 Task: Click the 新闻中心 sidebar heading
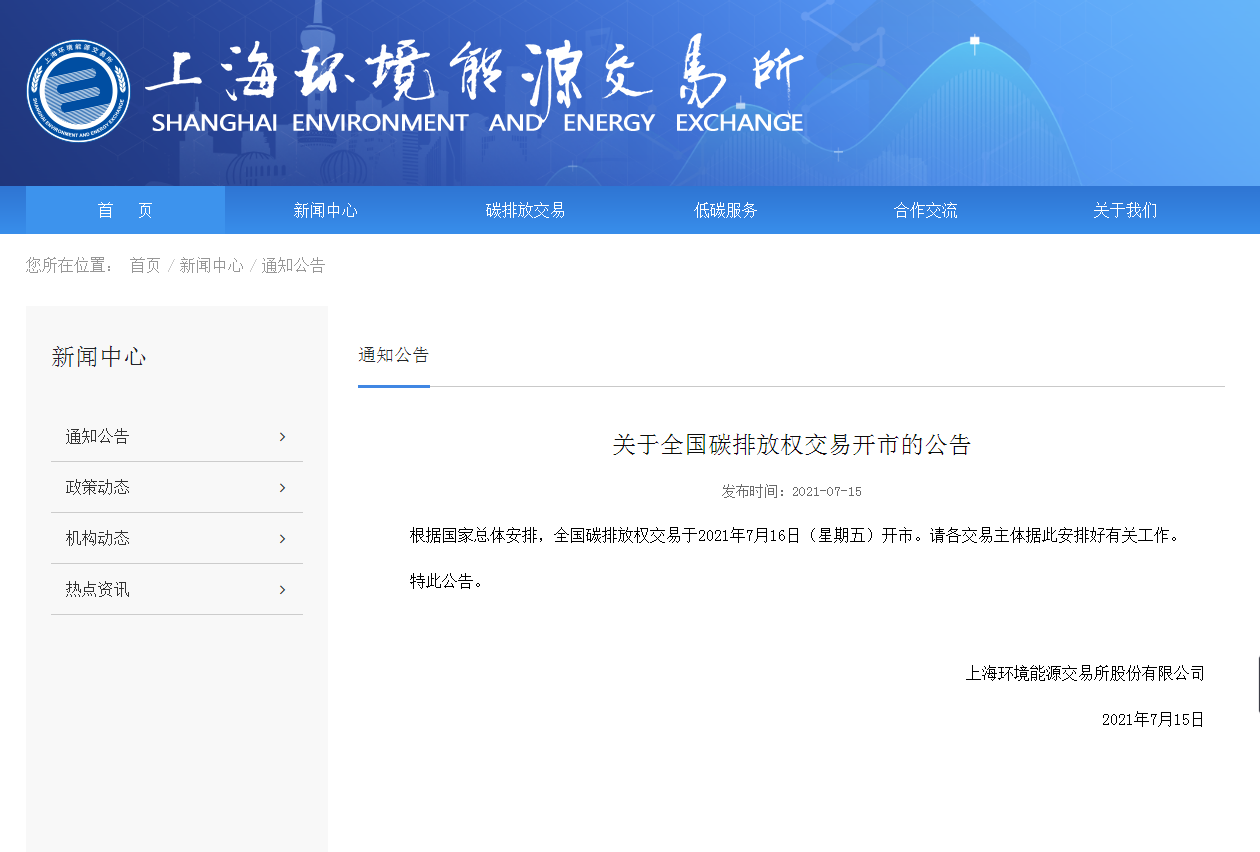(99, 357)
